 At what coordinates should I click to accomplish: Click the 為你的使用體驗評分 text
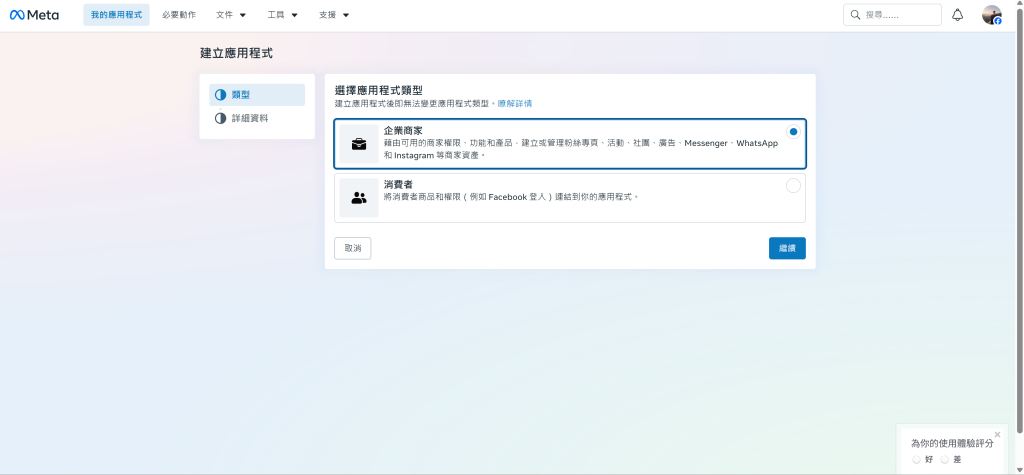tap(952, 443)
